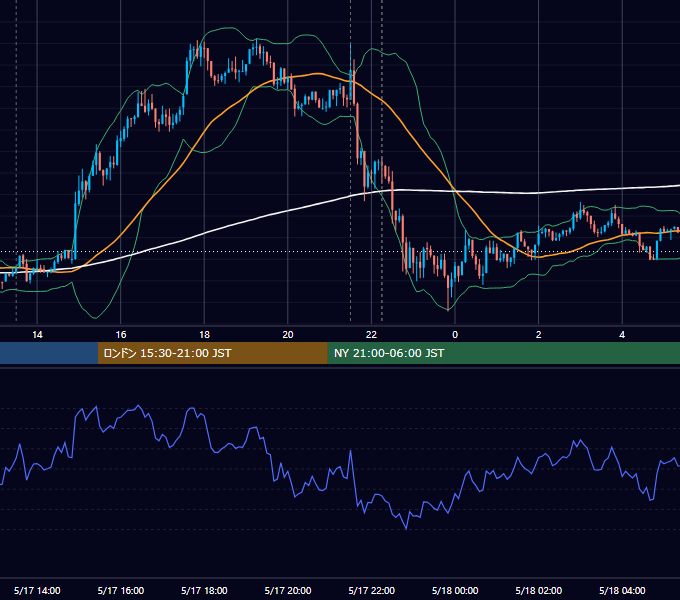Click the 16 hour label on price axis

(x=121, y=335)
